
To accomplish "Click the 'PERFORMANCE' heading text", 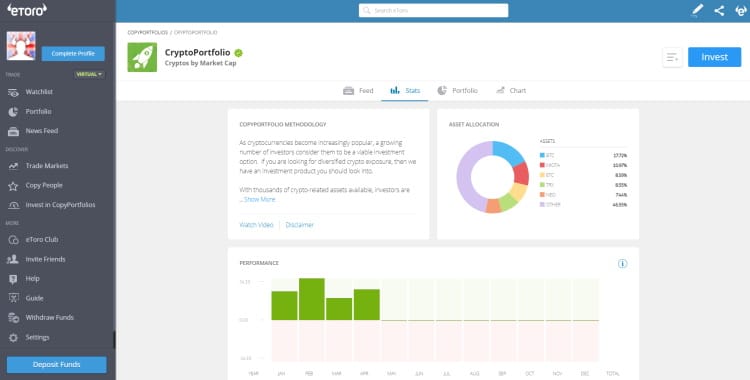I will [x=259, y=263].
